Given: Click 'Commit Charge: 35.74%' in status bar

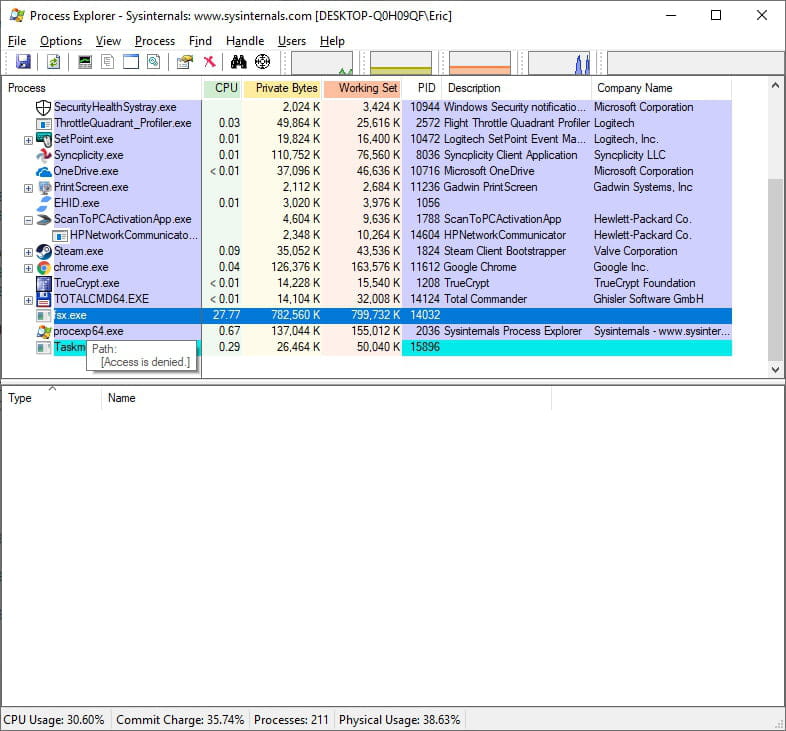Looking at the screenshot, I should coord(180,719).
